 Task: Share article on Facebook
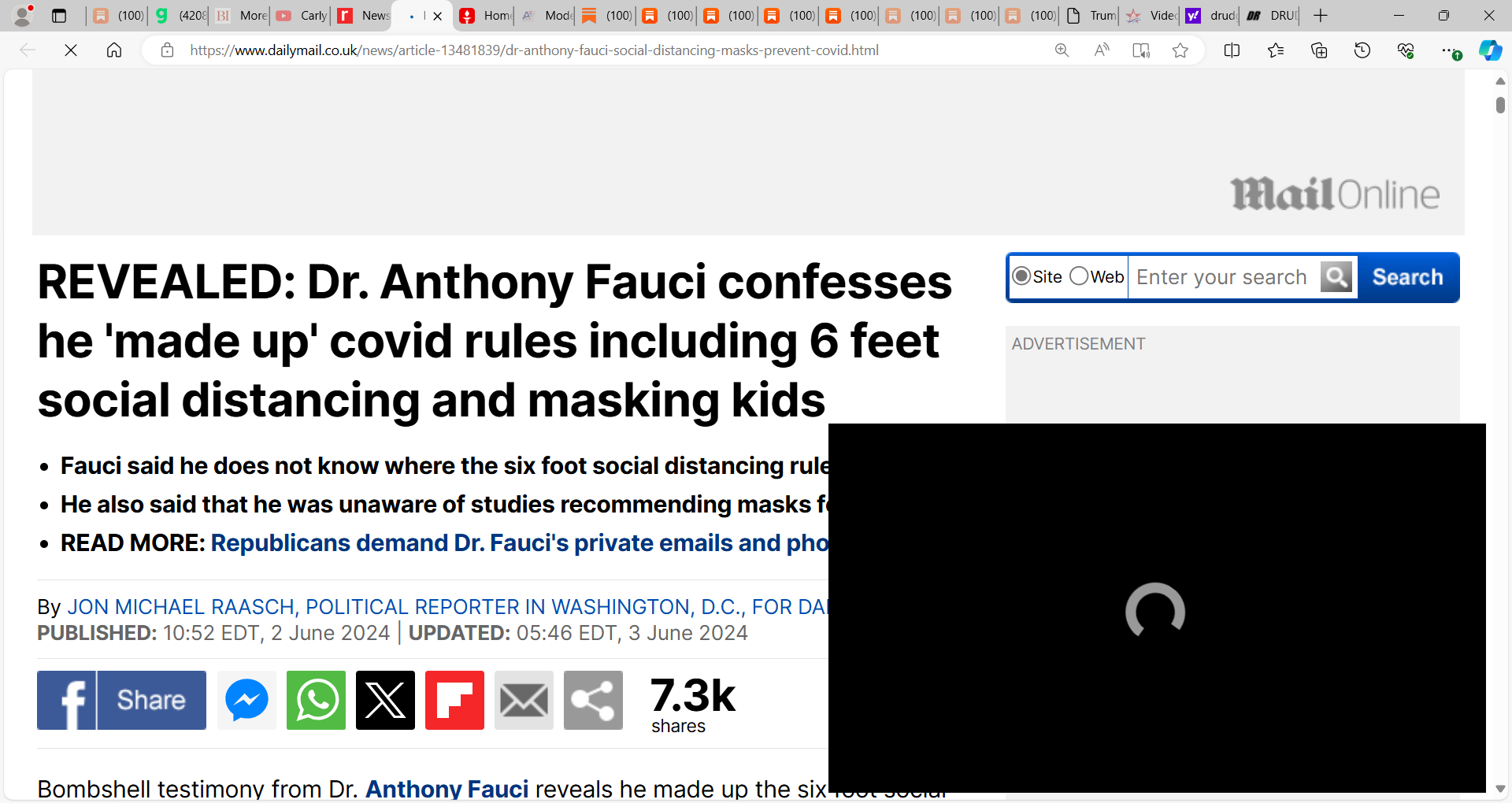(x=121, y=700)
